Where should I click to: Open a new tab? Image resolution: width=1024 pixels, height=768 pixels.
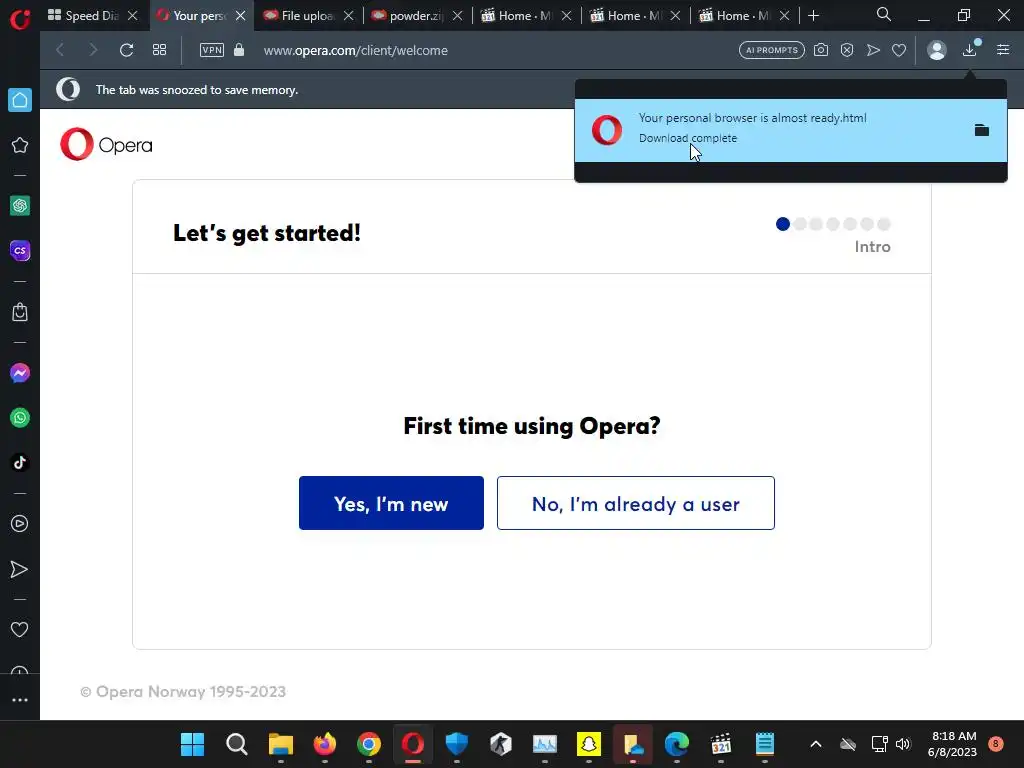click(813, 16)
